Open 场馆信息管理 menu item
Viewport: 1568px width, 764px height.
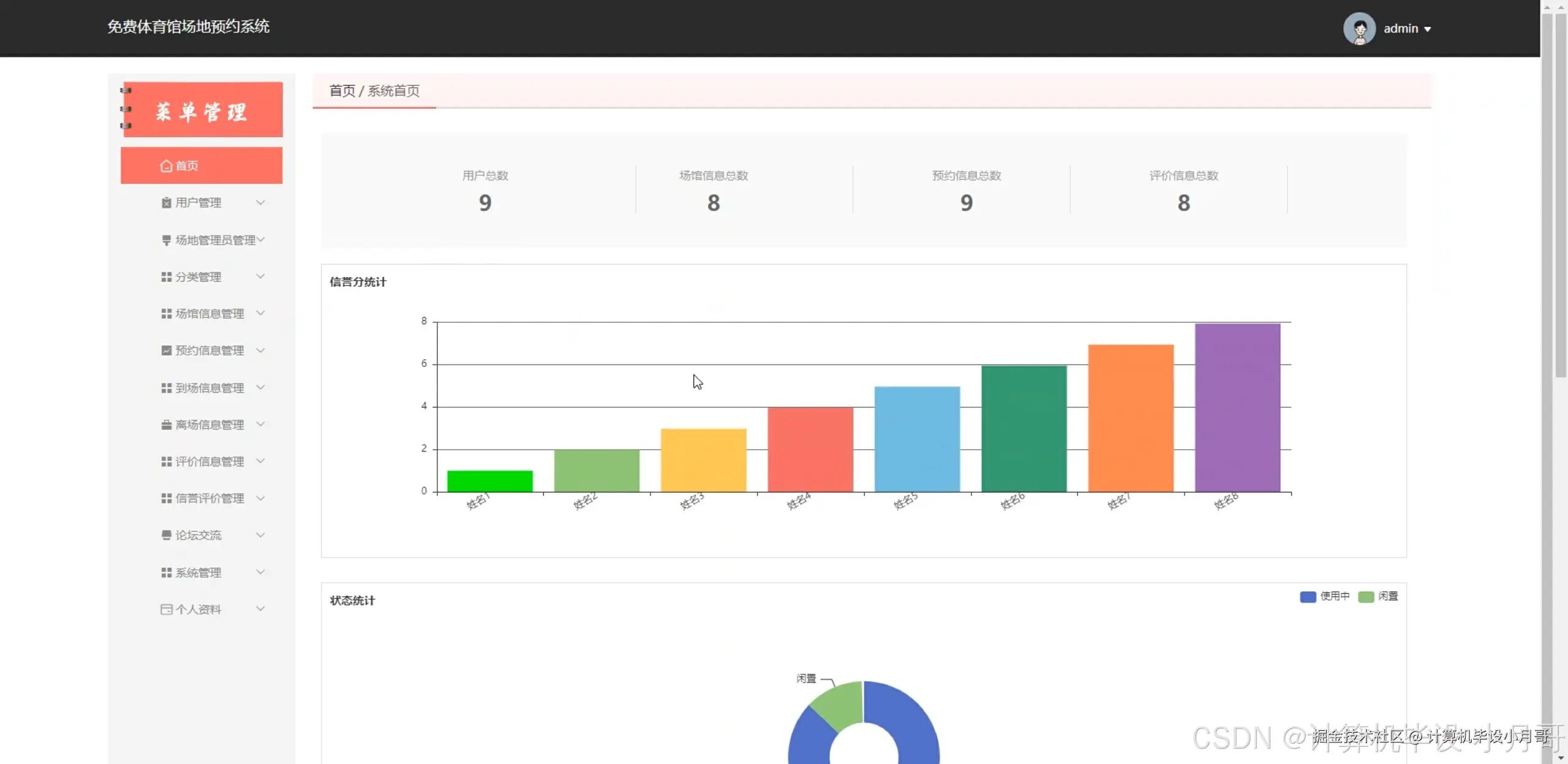click(x=209, y=314)
